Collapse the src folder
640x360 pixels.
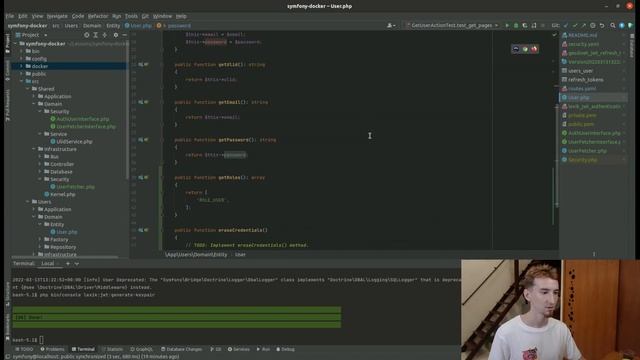coord(21,81)
